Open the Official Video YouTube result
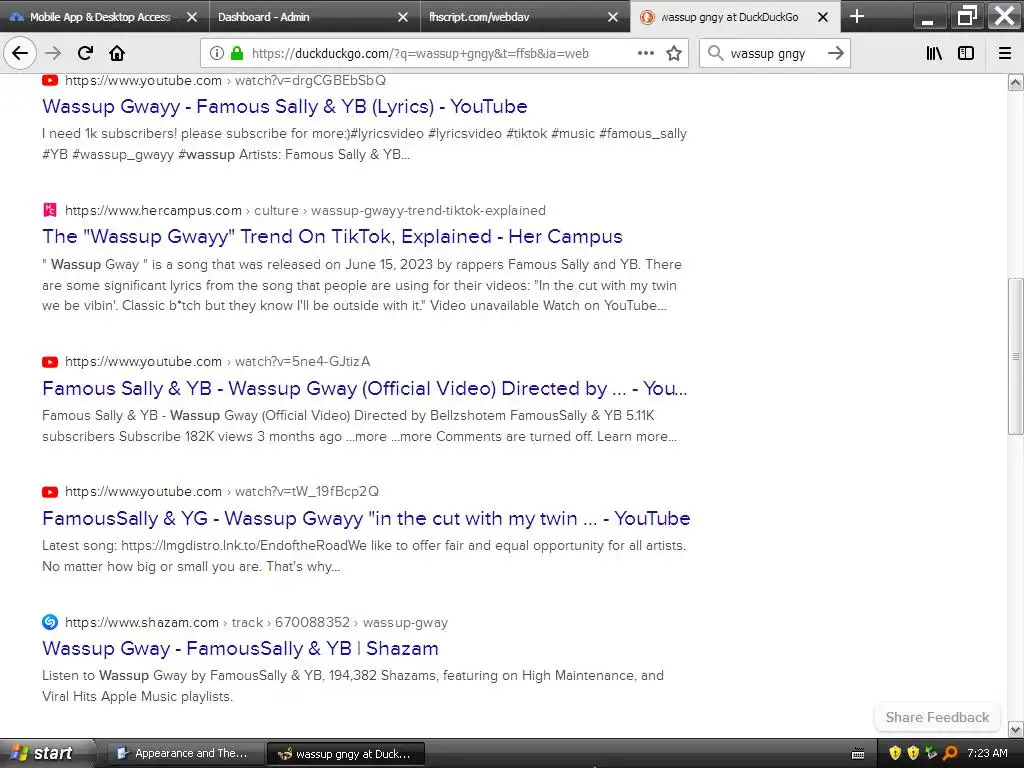Screen dimensions: 1024x768 (364, 389)
